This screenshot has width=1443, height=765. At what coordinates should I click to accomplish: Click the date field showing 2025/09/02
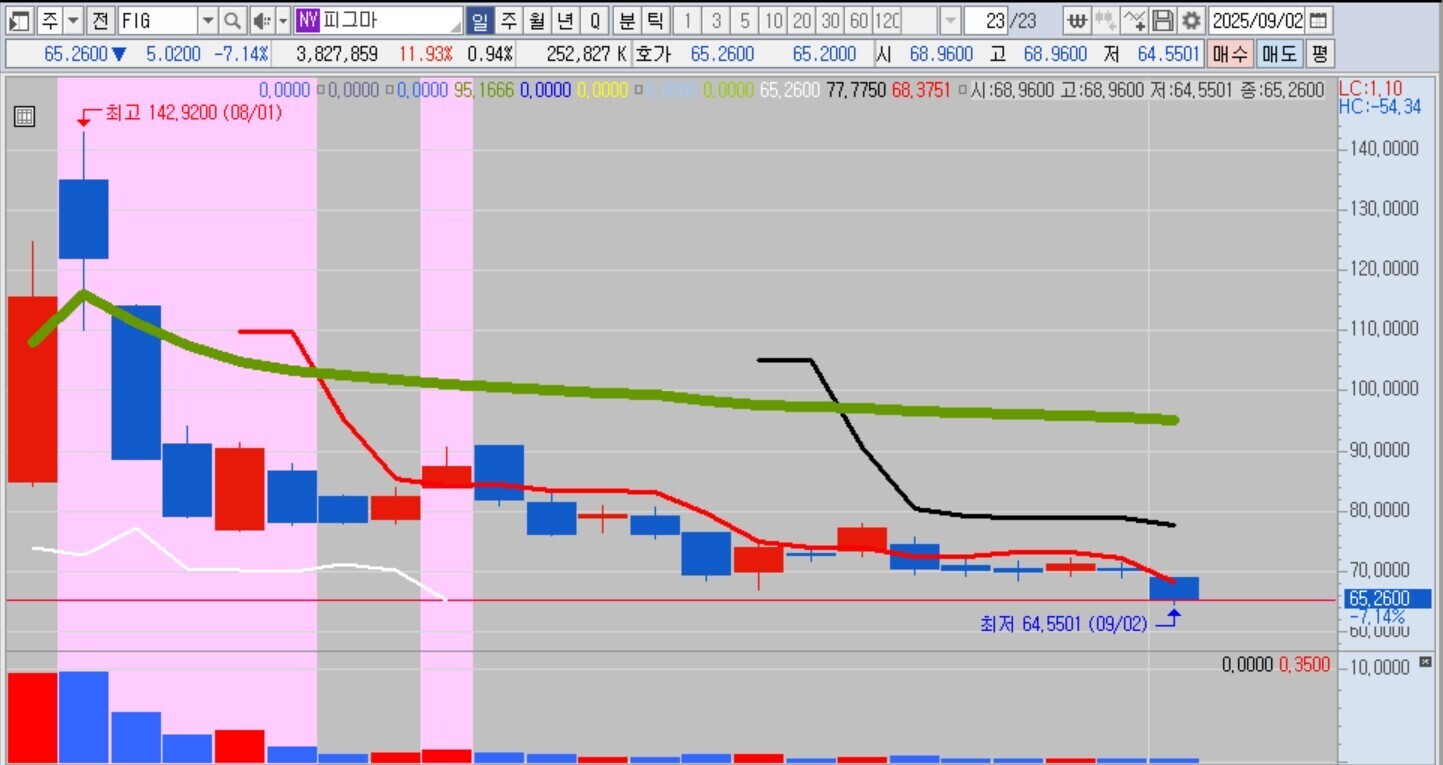(1257, 20)
